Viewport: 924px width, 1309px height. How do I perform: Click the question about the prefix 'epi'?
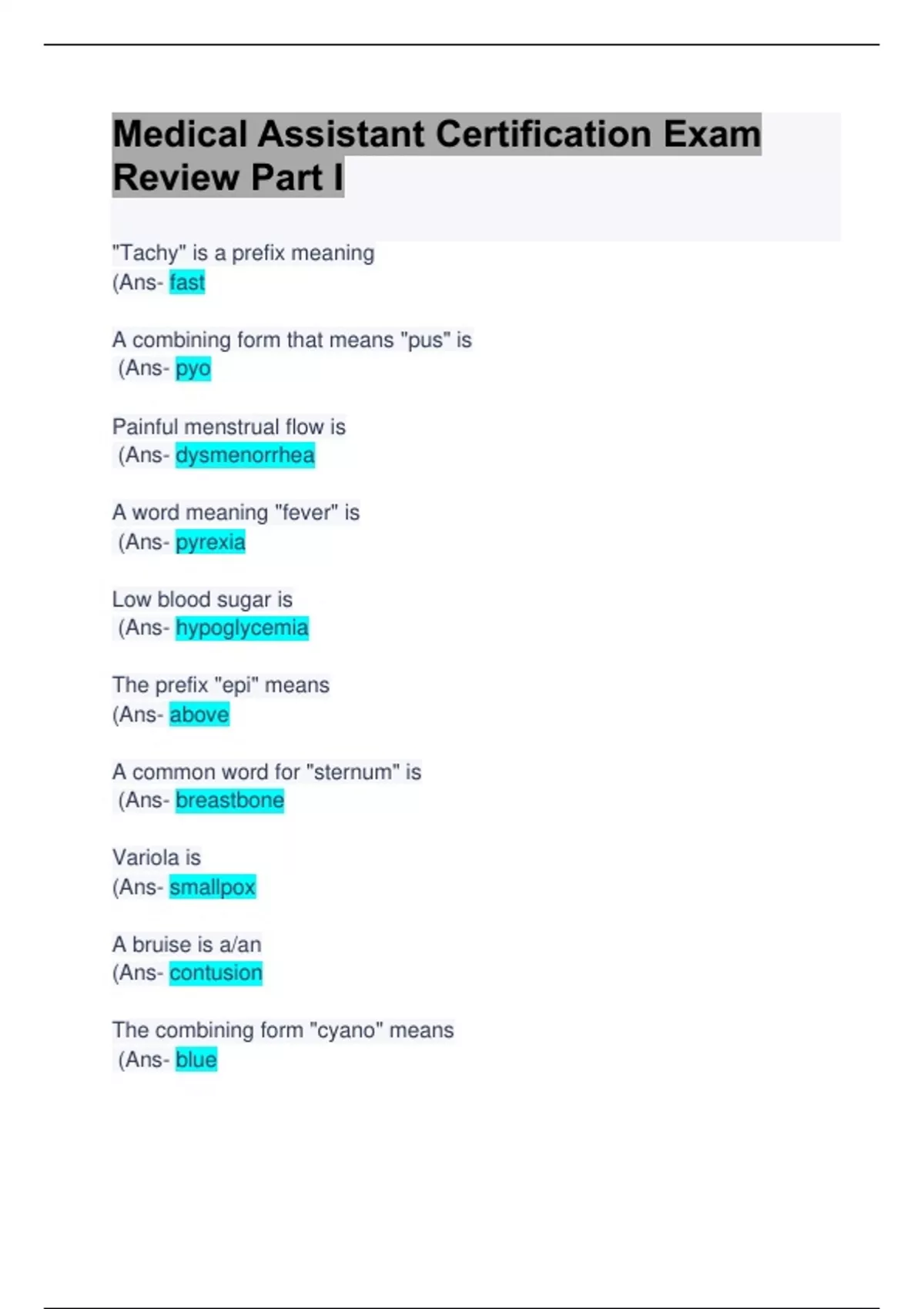(221, 685)
